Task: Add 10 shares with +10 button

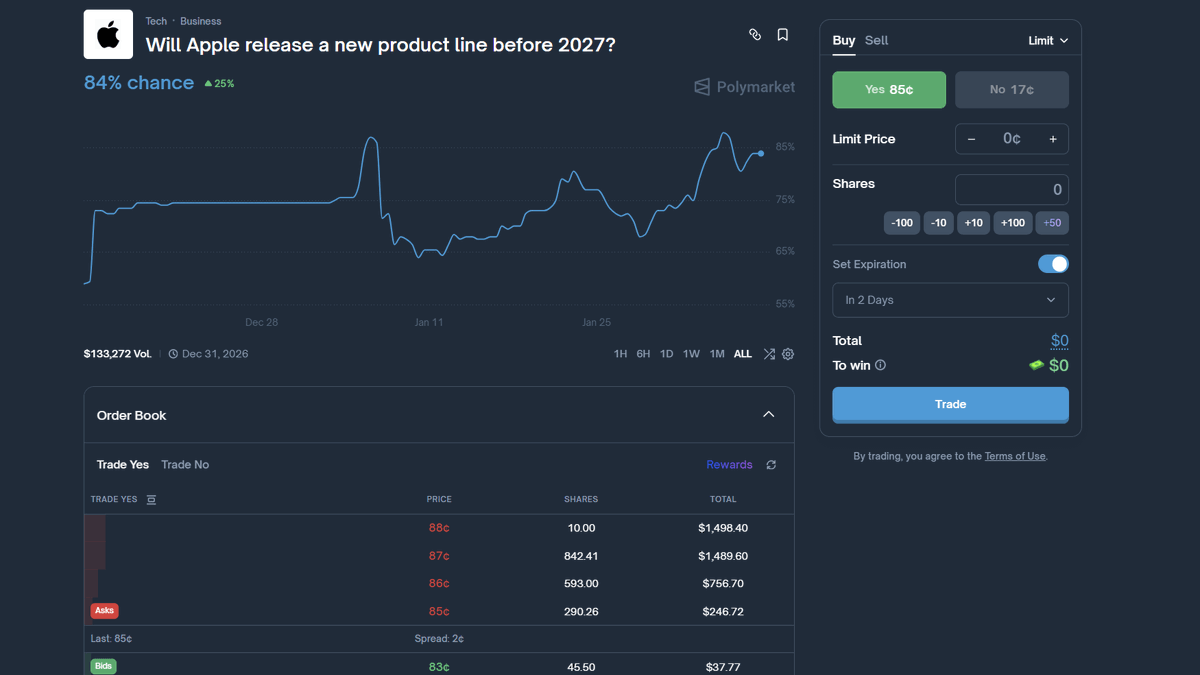Action: click(973, 223)
